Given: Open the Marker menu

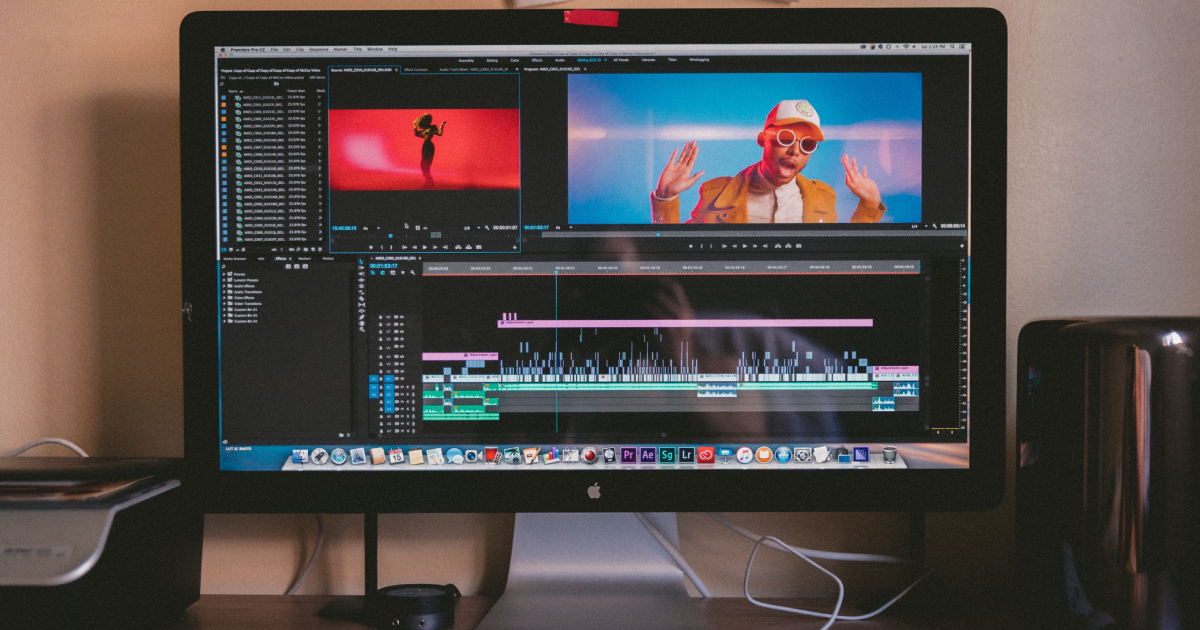Looking at the screenshot, I should pyautogui.click(x=341, y=49).
